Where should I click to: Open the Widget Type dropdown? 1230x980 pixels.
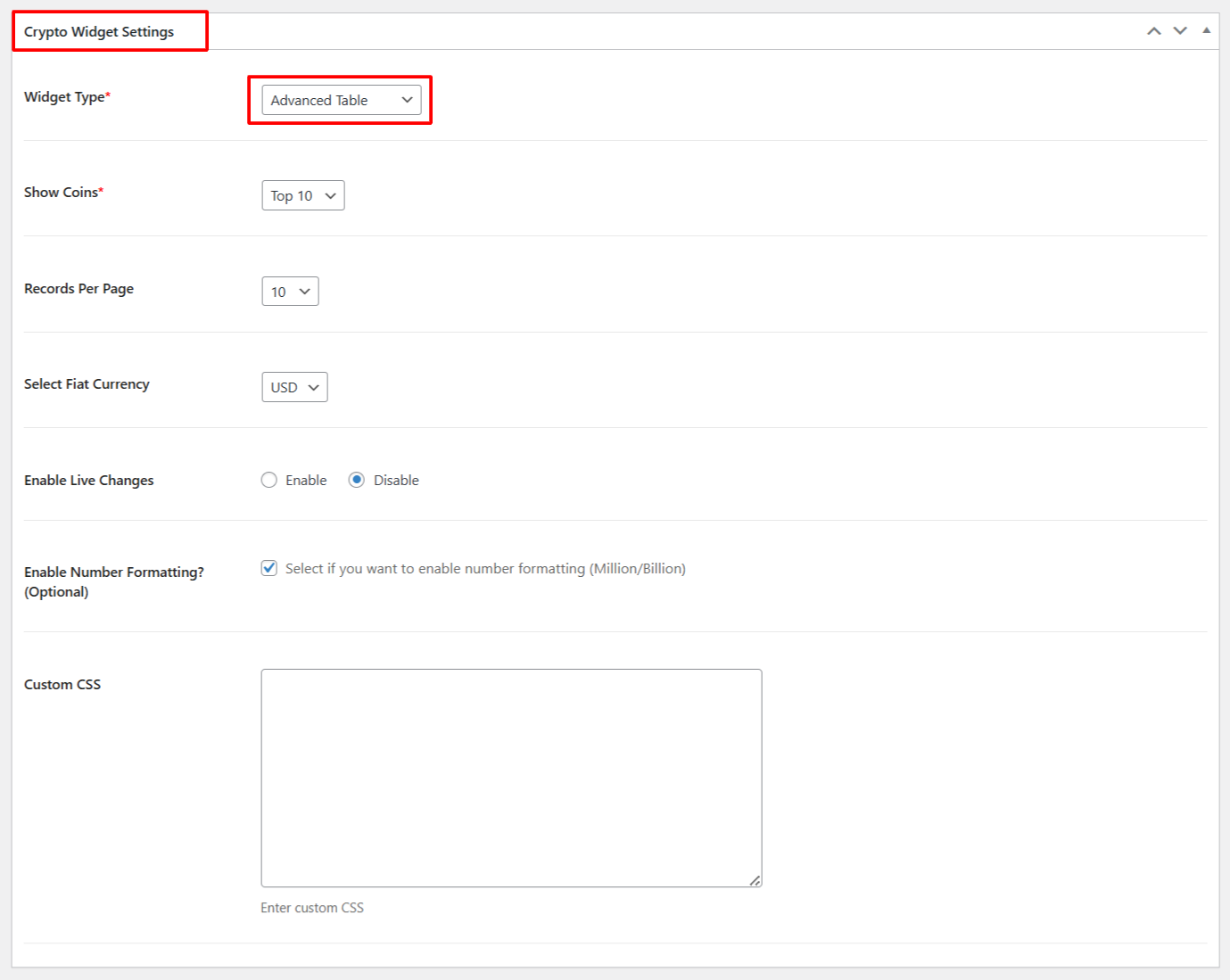point(341,101)
